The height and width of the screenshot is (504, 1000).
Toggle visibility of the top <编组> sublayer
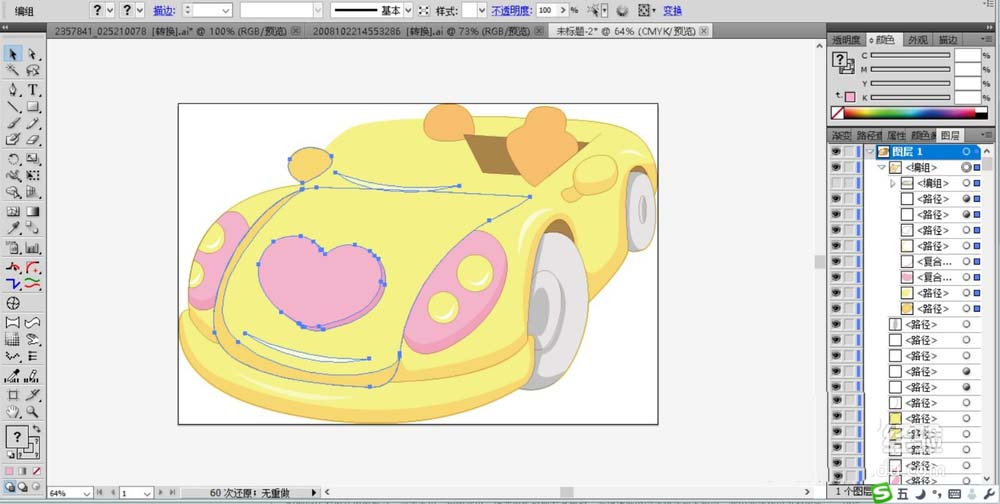coord(836,168)
